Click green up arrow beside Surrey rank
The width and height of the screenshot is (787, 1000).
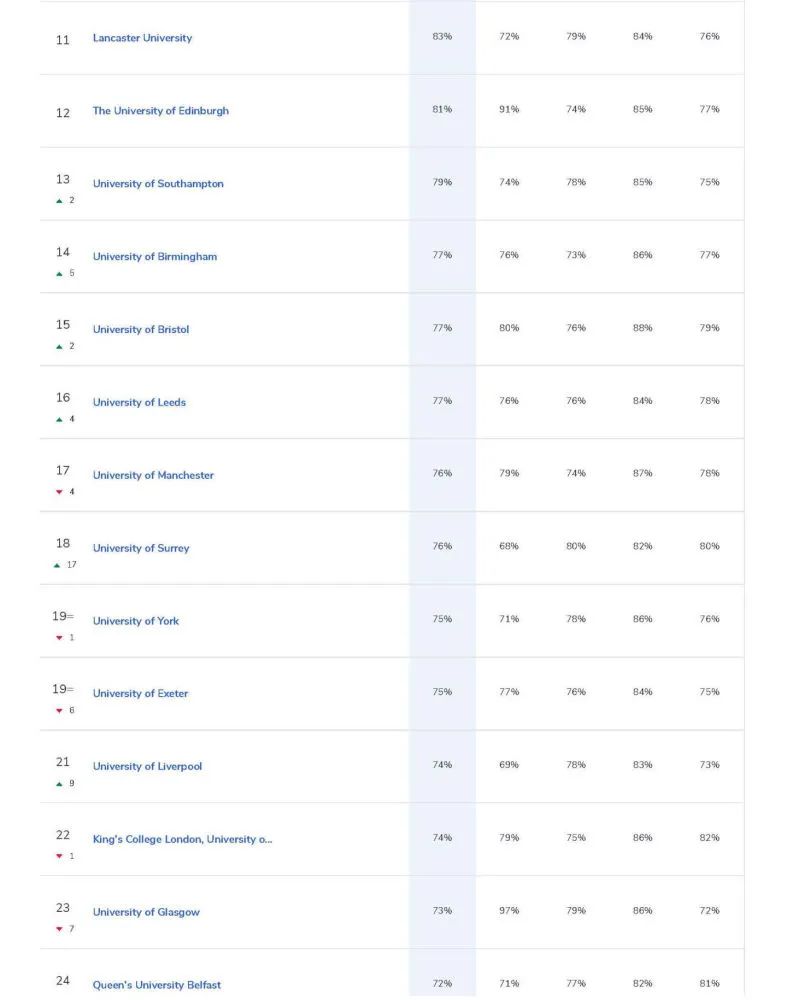[x=57, y=565]
